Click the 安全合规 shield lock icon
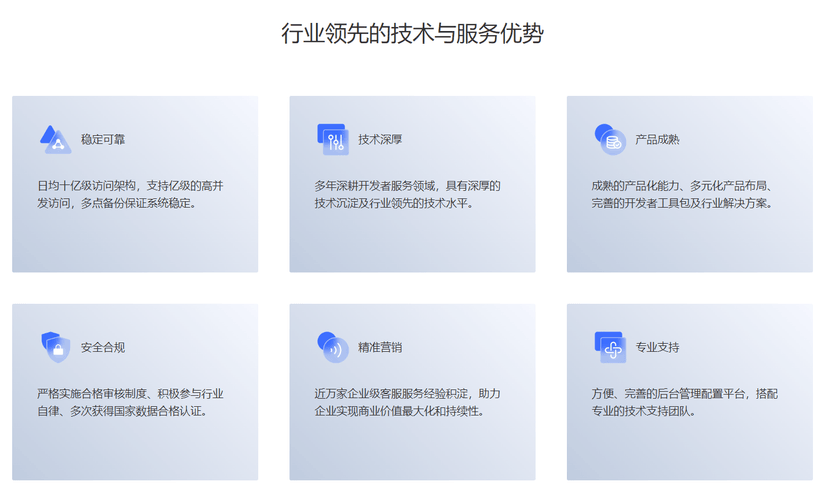828x494 pixels. [55, 347]
